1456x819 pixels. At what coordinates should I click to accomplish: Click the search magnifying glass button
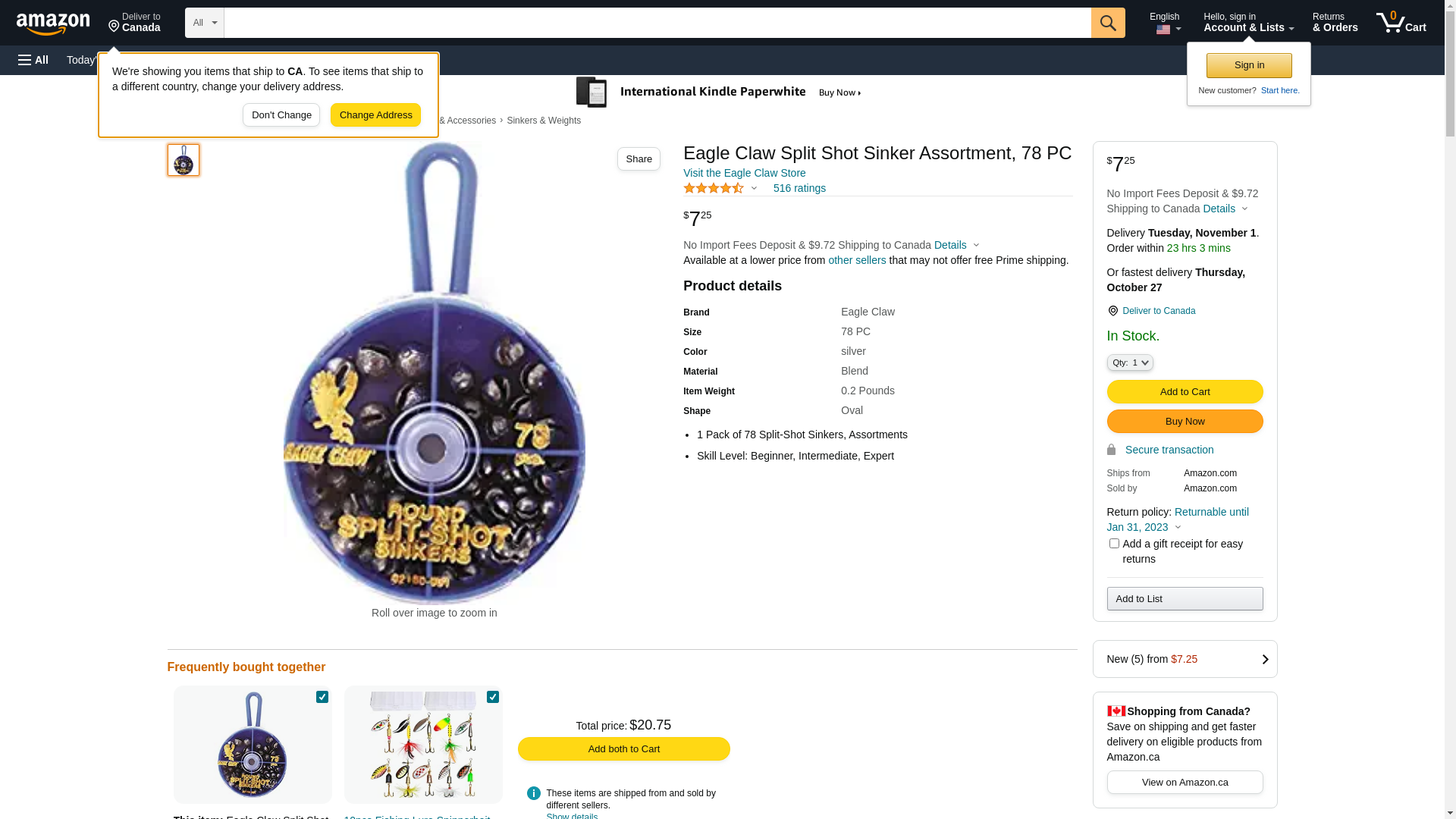point(1108,23)
